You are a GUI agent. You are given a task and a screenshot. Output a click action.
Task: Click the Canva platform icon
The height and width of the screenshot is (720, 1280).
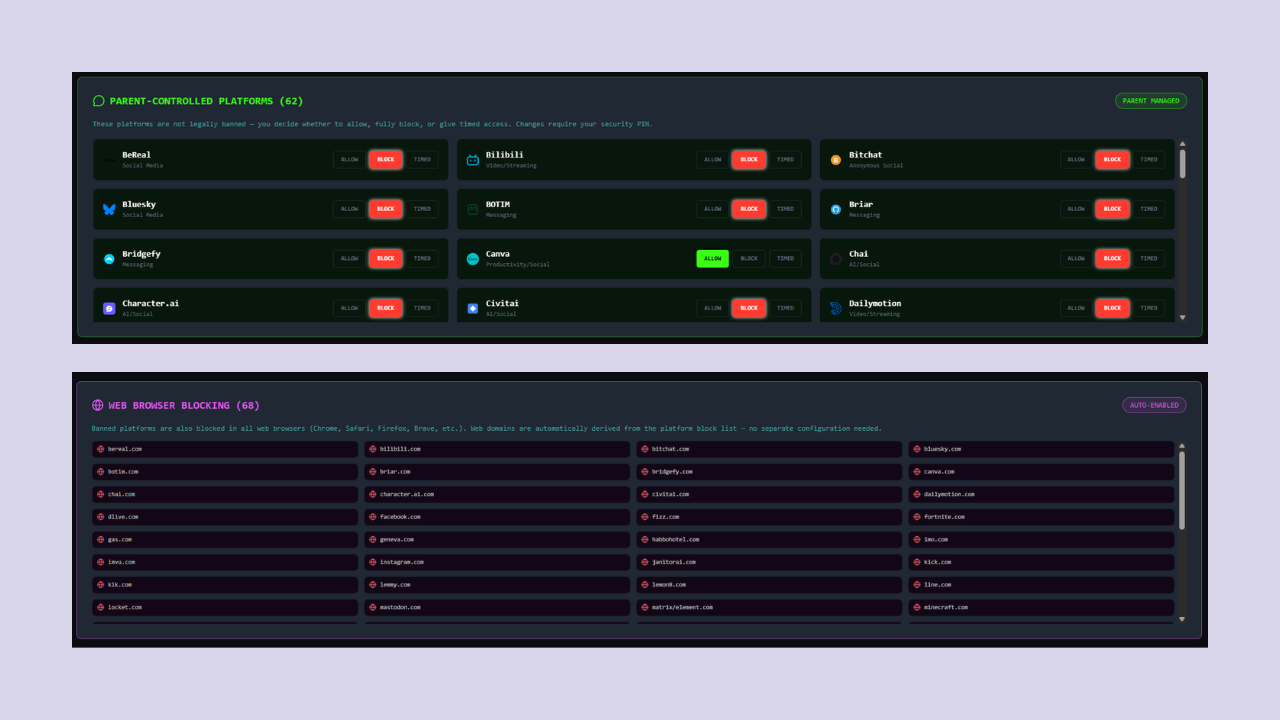pyautogui.click(x=473, y=259)
